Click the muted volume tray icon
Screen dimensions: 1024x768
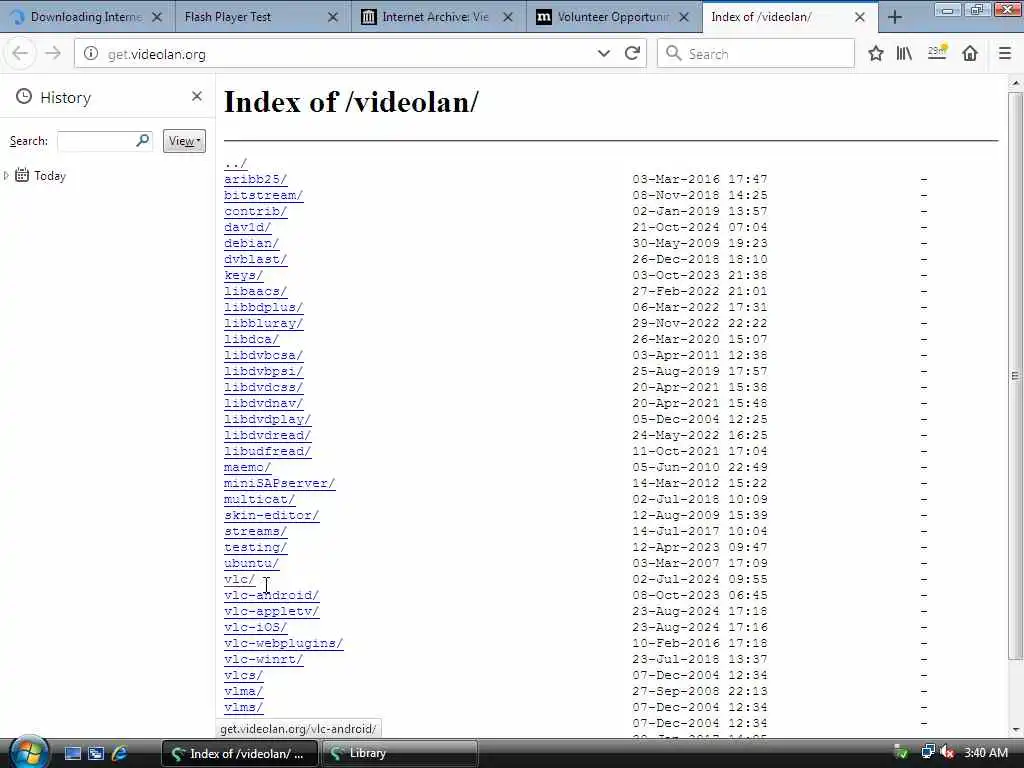[948, 753]
